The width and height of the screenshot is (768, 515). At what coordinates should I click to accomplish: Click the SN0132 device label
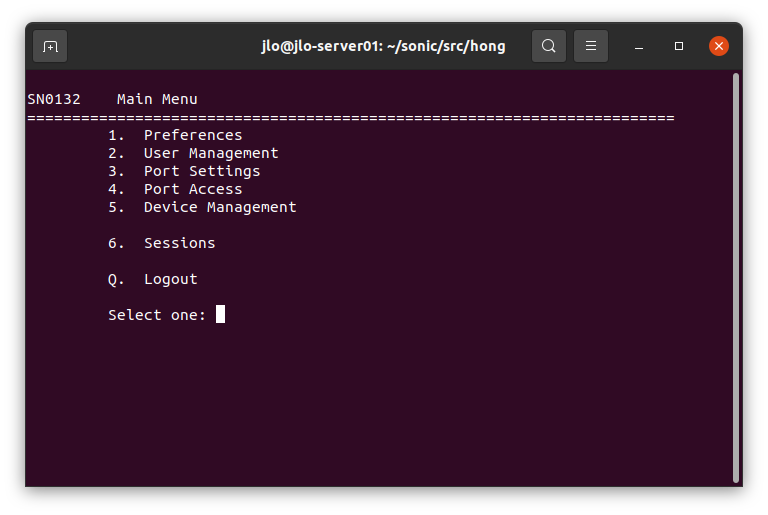coord(54,99)
